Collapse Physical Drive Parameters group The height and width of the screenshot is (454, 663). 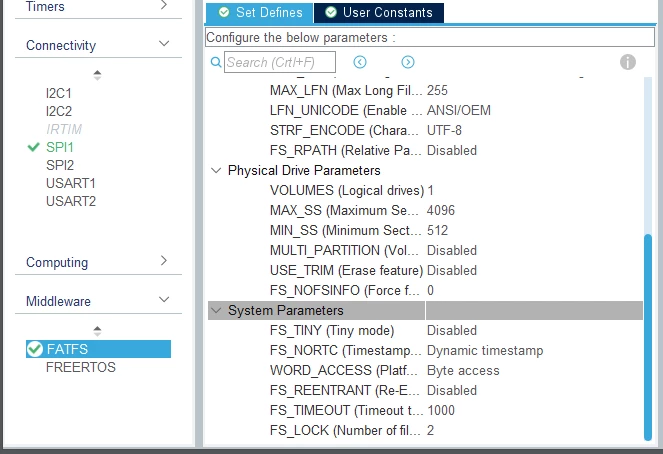click(216, 170)
